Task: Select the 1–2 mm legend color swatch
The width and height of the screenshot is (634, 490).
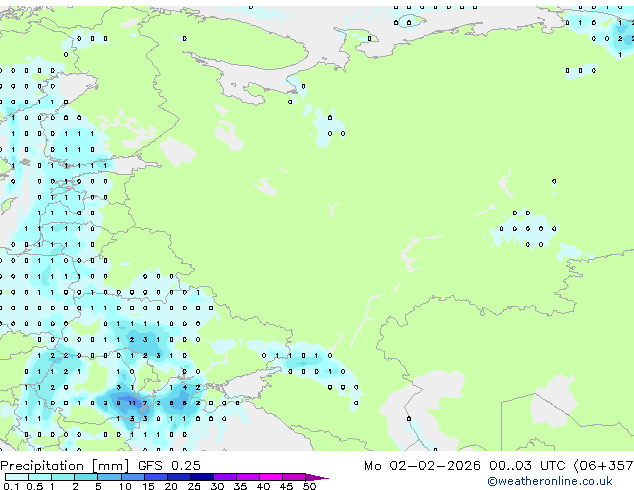Action: [x=63, y=477]
